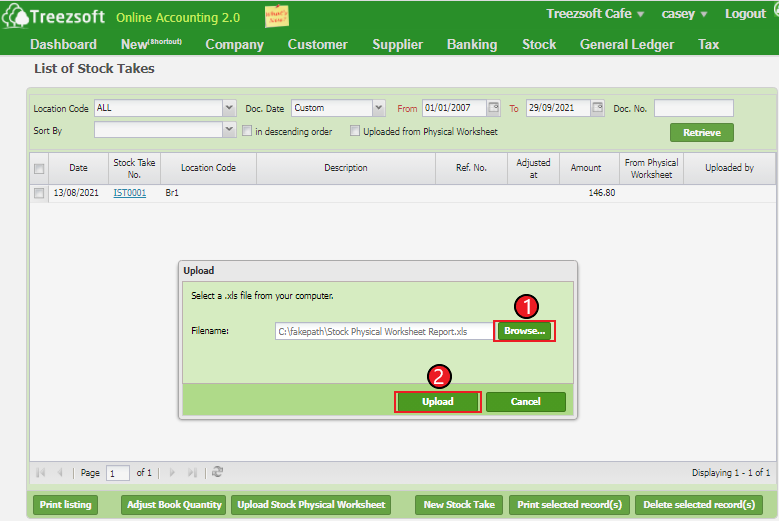Select the checkbox for row IST0001
This screenshot has height=521, width=779.
click(x=39, y=193)
